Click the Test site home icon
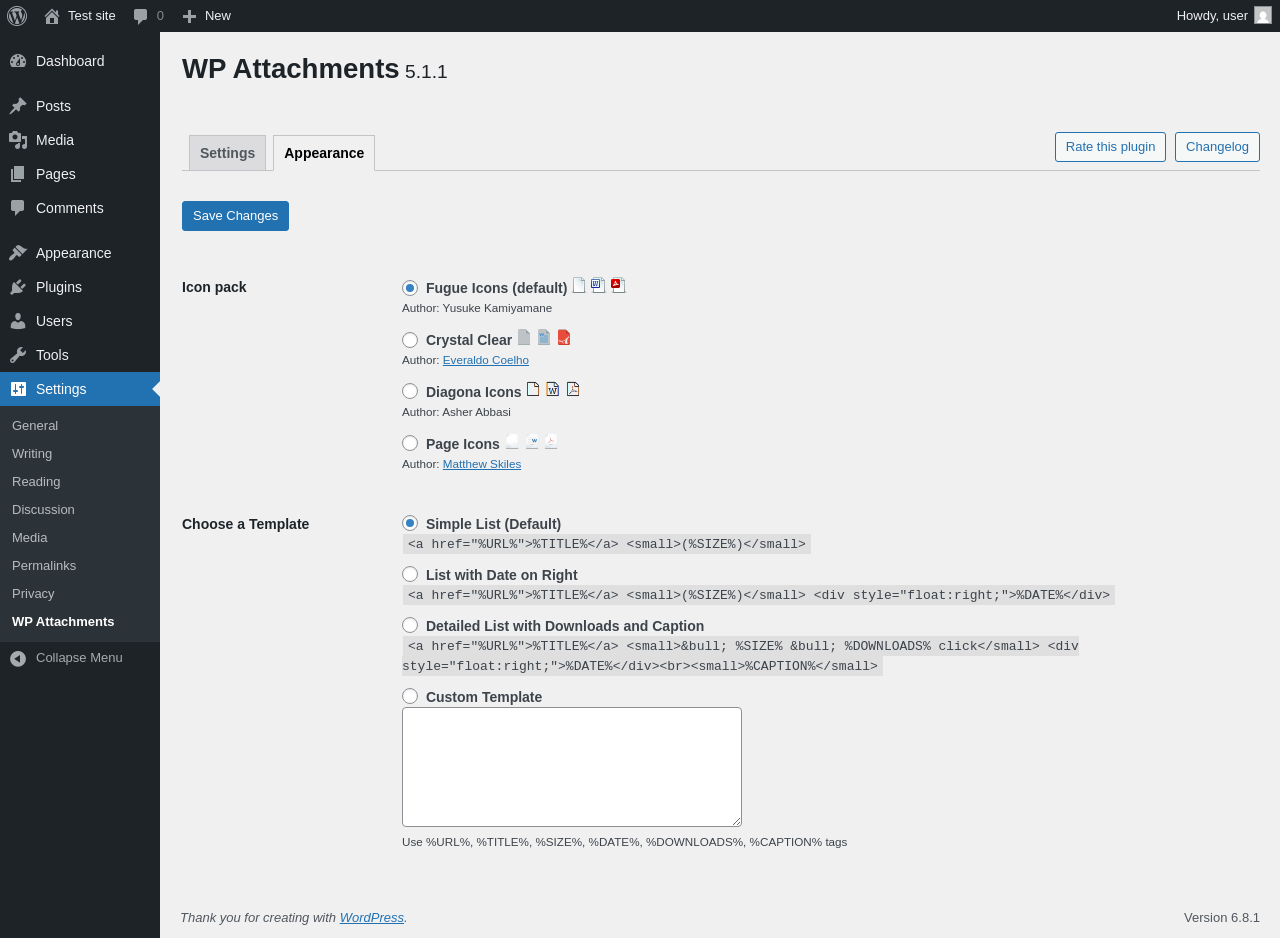This screenshot has width=1280, height=938. click(x=52, y=16)
